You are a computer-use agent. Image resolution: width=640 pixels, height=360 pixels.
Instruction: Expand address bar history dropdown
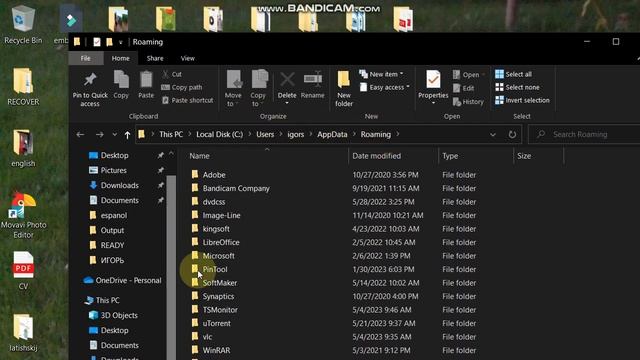tap(493, 135)
